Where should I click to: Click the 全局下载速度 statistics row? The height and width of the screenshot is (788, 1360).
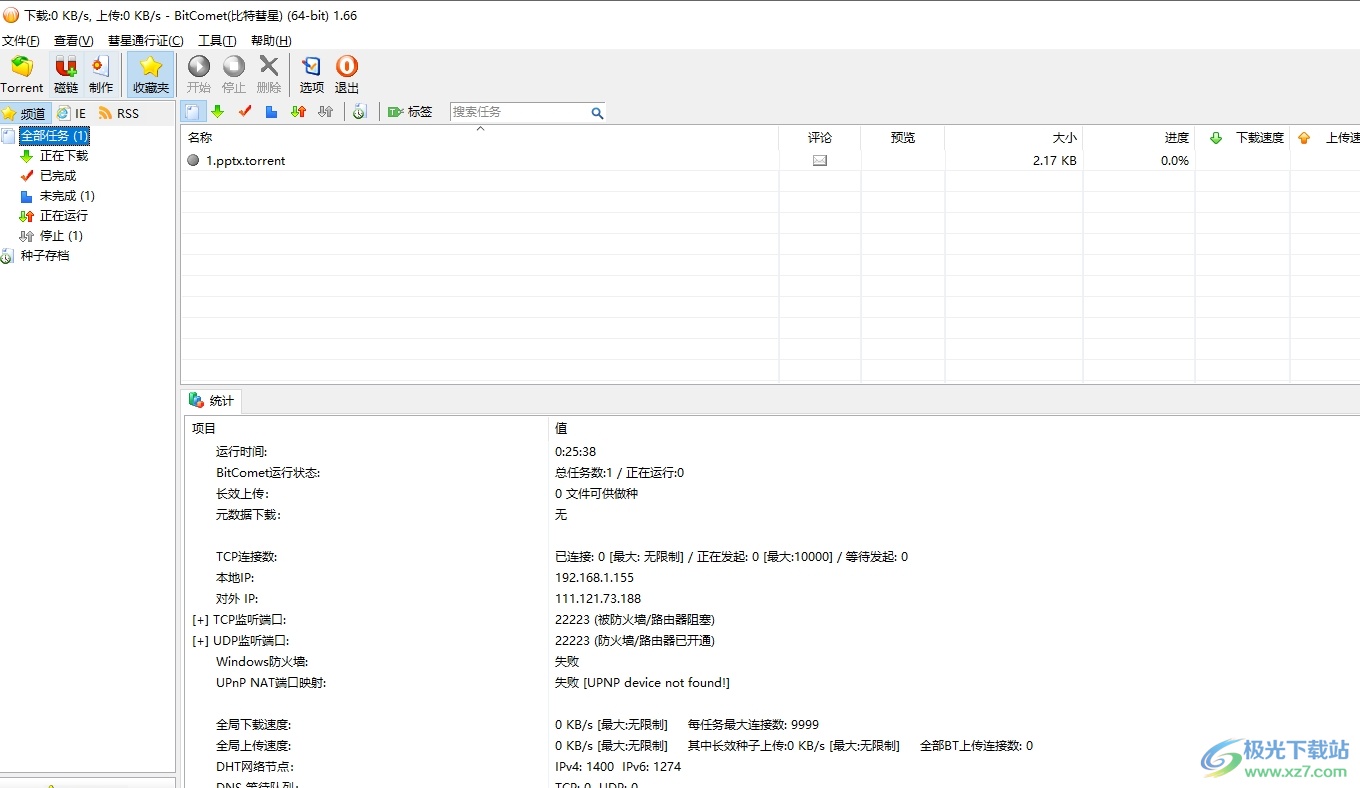tap(770, 725)
